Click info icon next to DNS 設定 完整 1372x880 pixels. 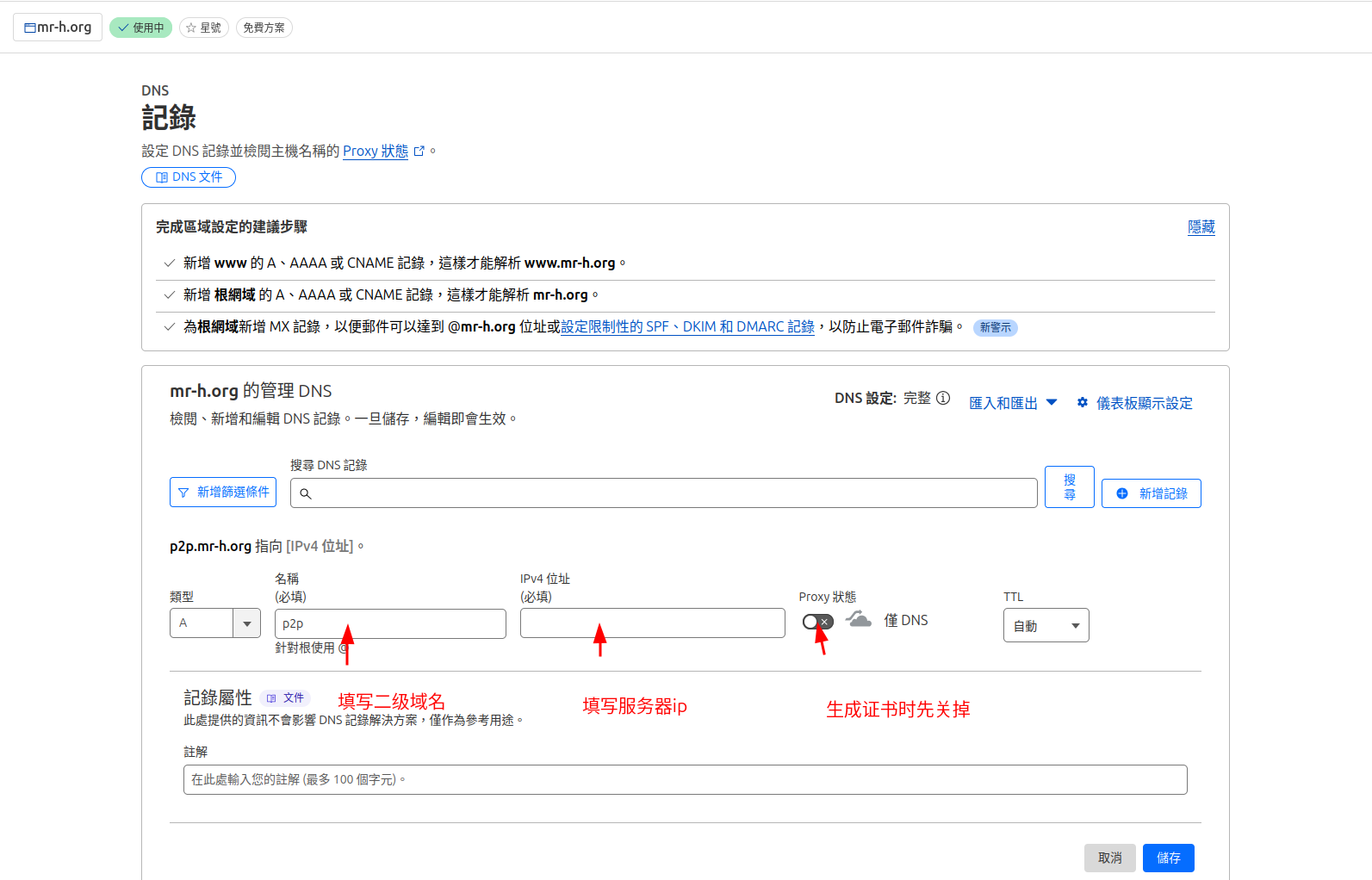click(x=943, y=398)
